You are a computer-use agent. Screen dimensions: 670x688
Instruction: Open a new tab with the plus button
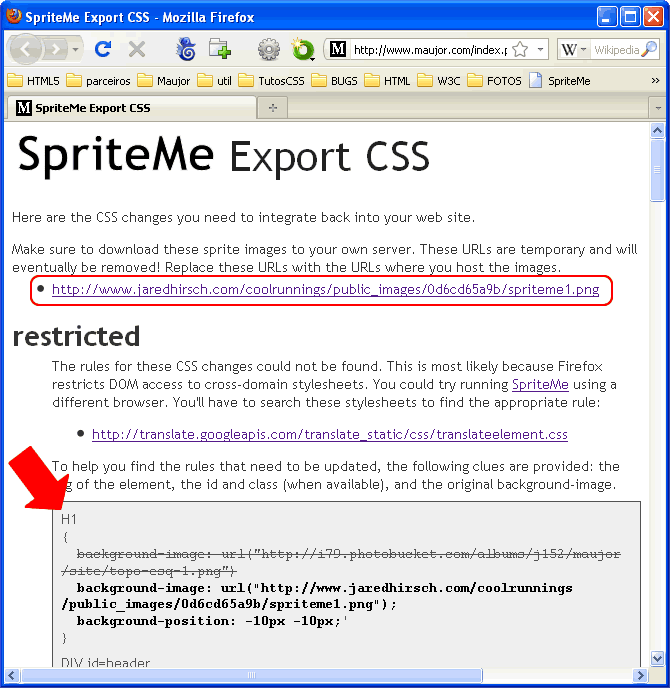coord(272,107)
